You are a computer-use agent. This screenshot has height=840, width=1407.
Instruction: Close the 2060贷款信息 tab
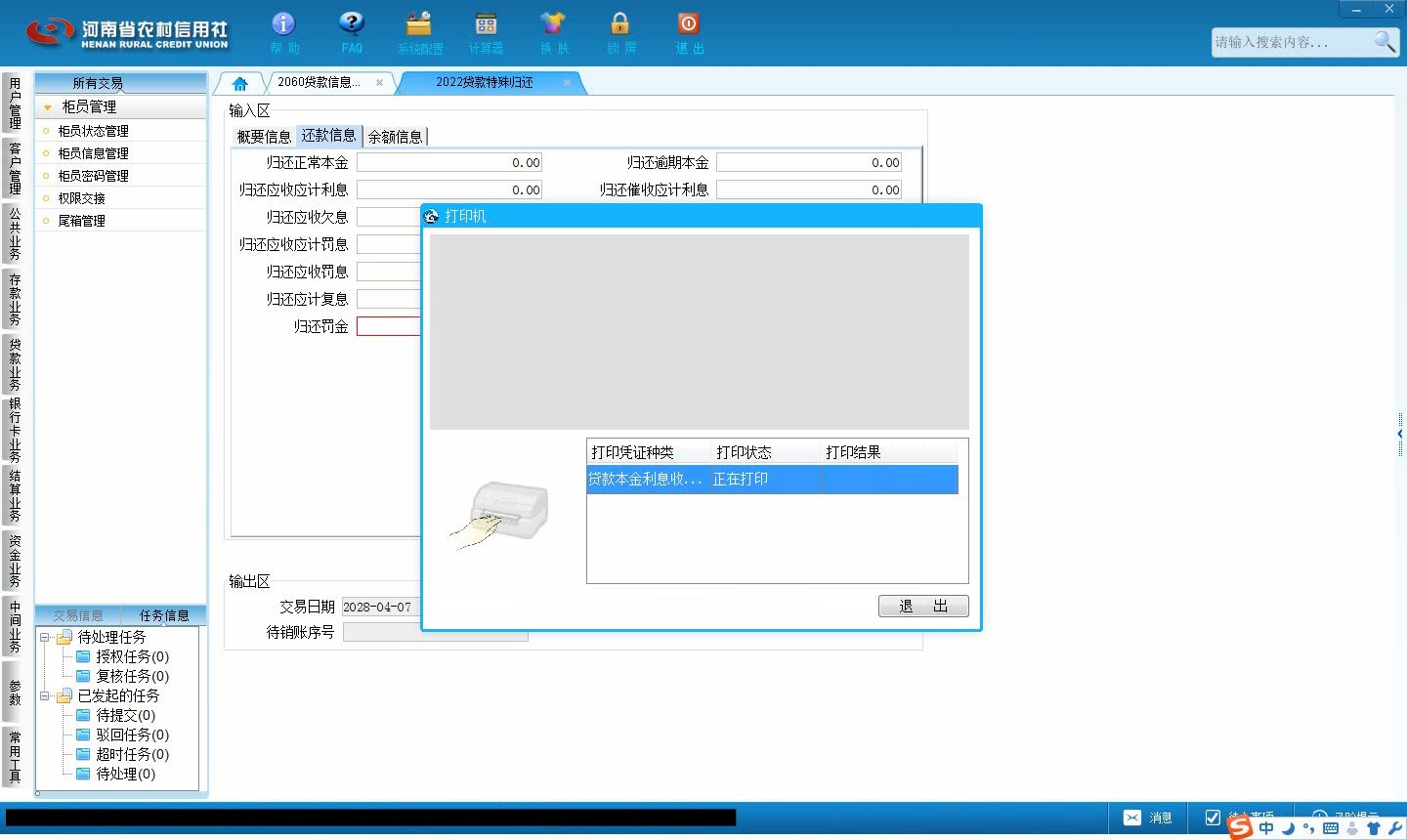click(379, 83)
